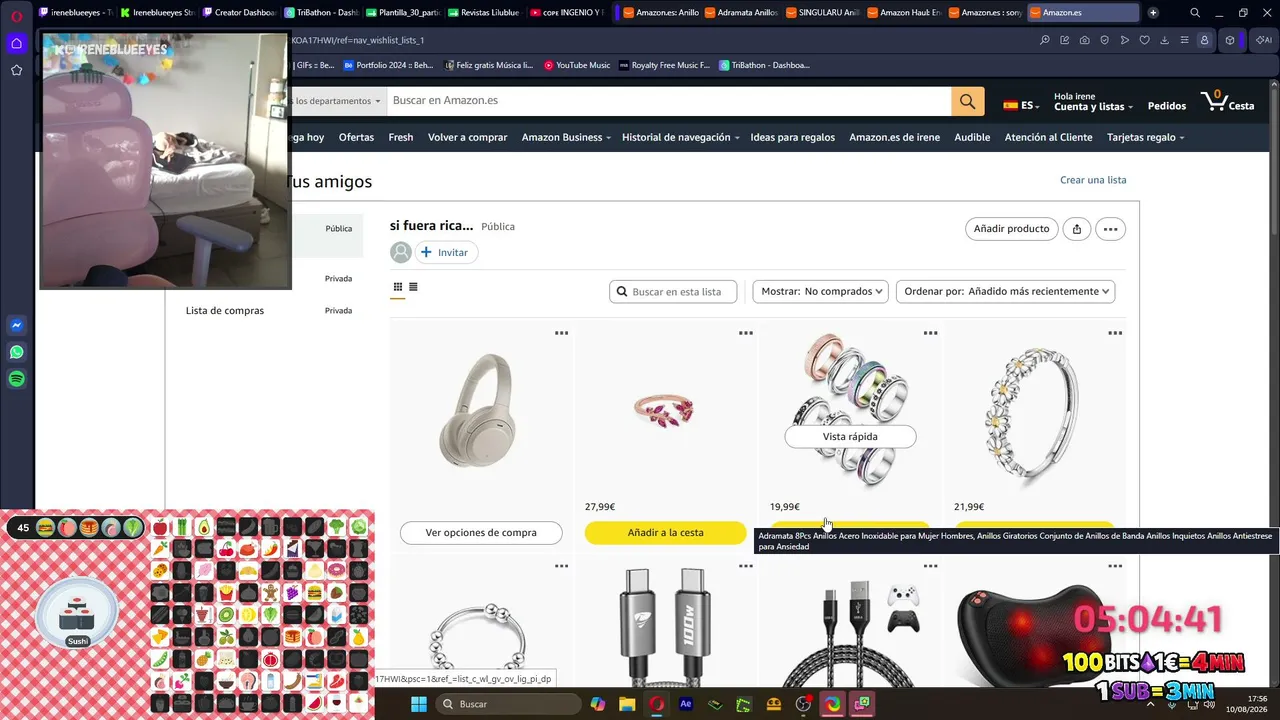Add the 27,99€ ring to the basket

tap(666, 533)
